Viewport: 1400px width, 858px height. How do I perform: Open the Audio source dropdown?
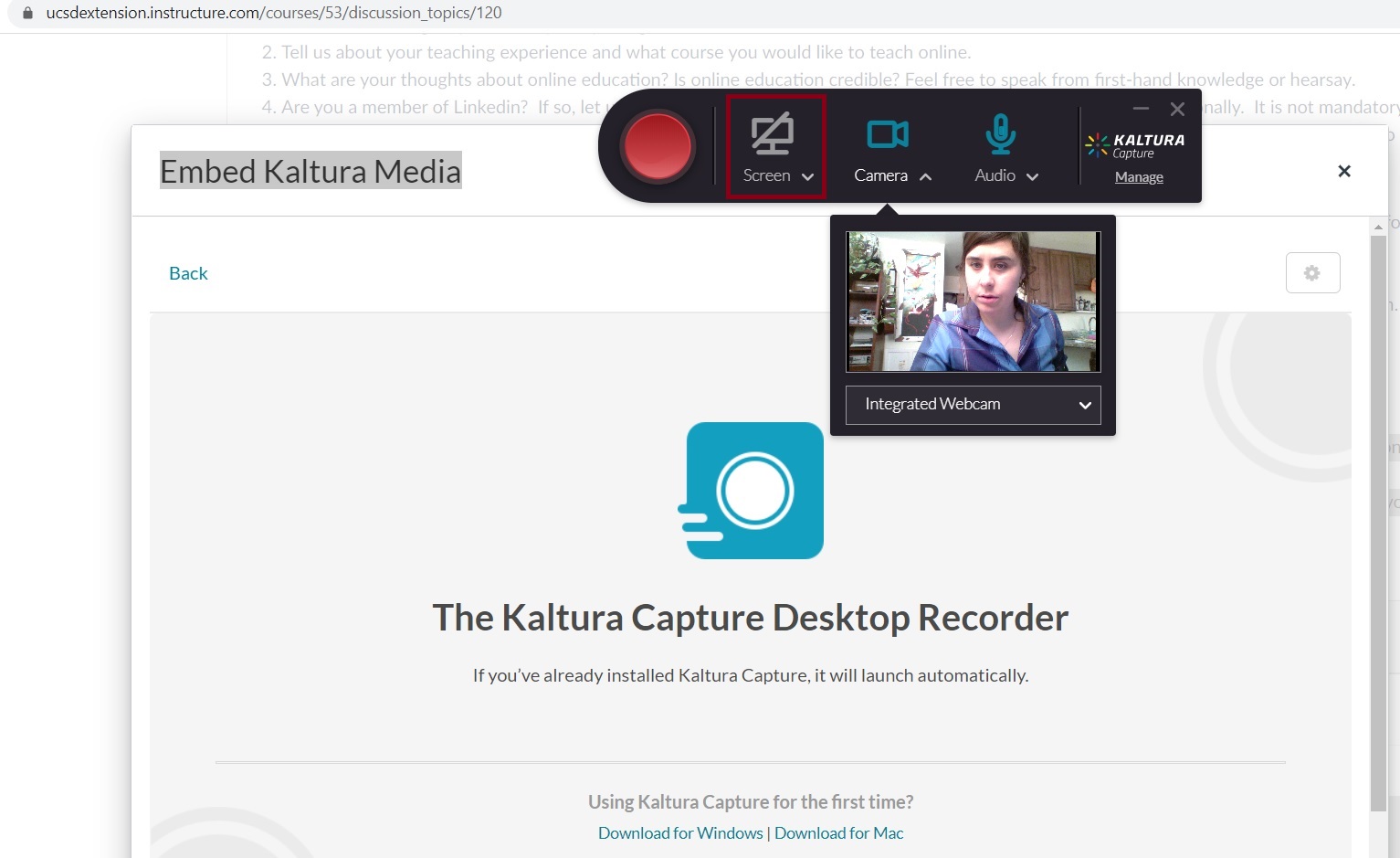(x=1033, y=176)
